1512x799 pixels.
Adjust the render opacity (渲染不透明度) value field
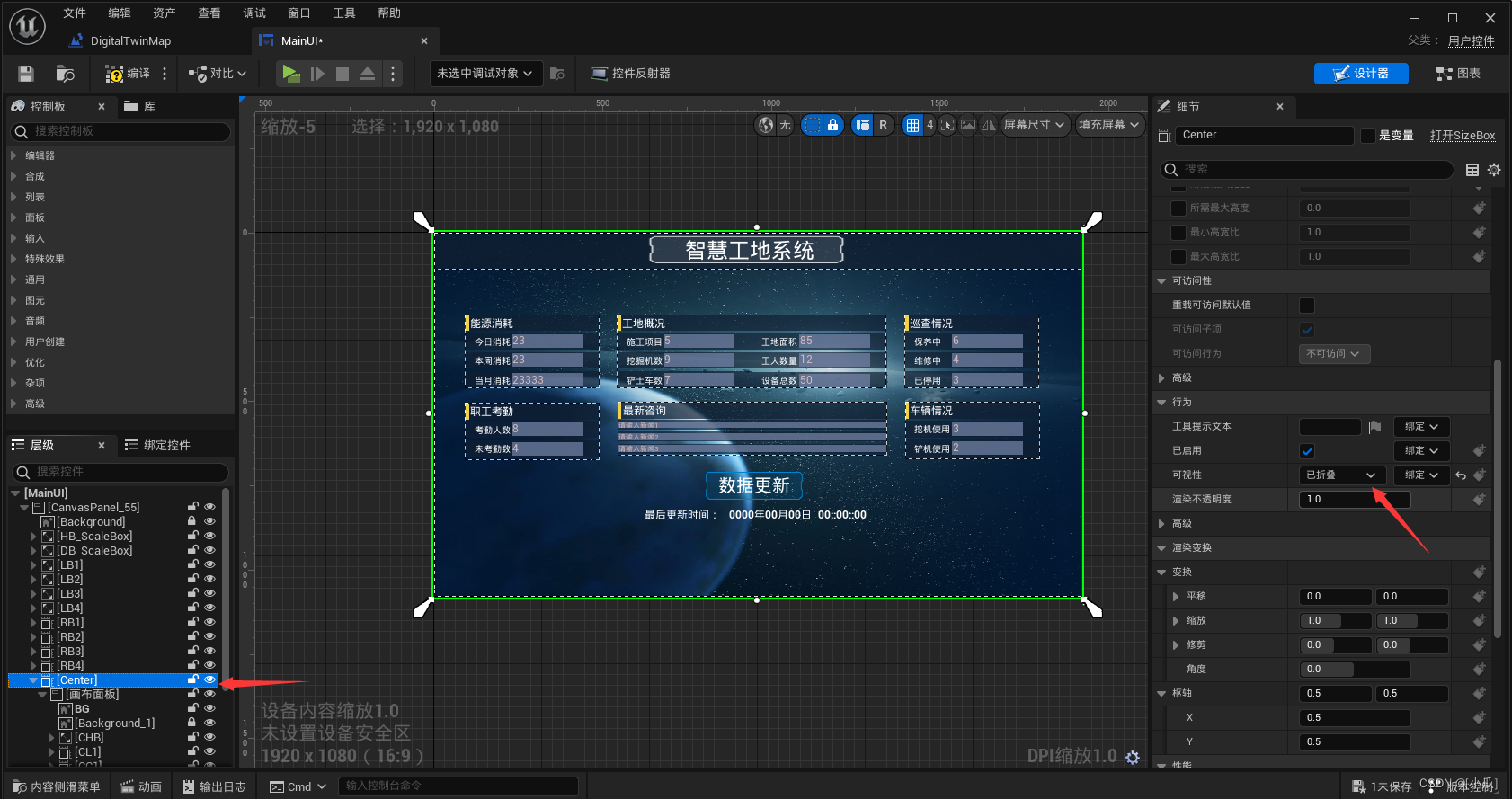1355,500
